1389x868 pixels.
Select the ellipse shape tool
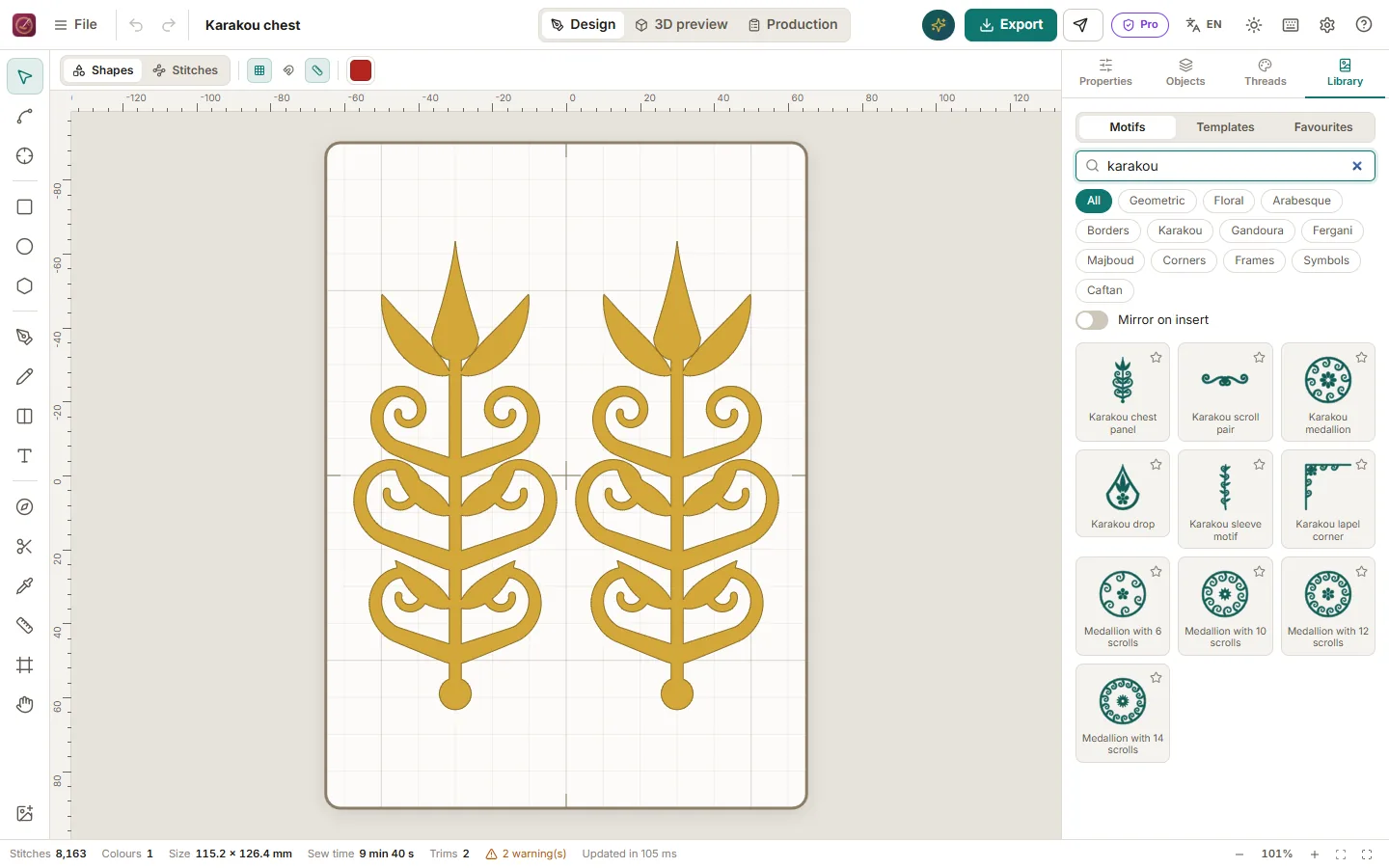25,247
